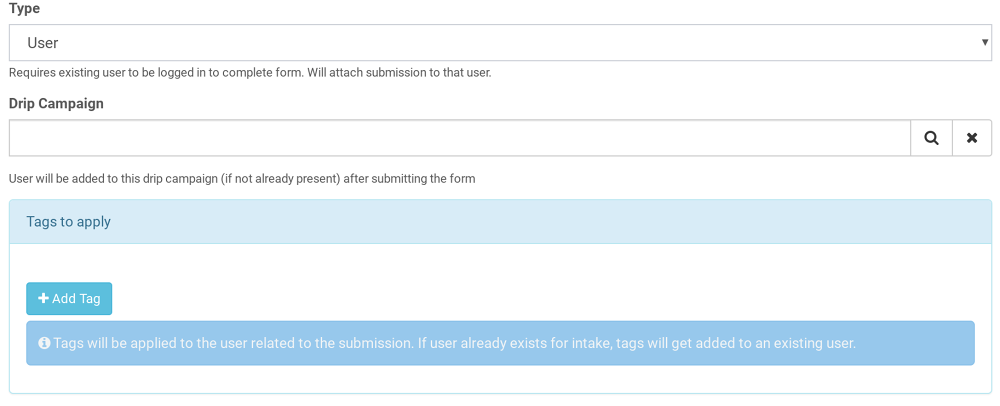The height and width of the screenshot is (406, 1000).
Task: Click 'Tags will be applied' message text
Action: [232, 343]
